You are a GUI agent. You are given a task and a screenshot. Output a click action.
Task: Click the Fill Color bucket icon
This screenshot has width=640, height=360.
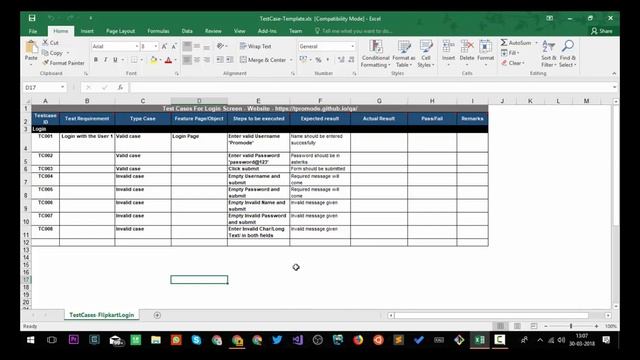tap(153, 60)
